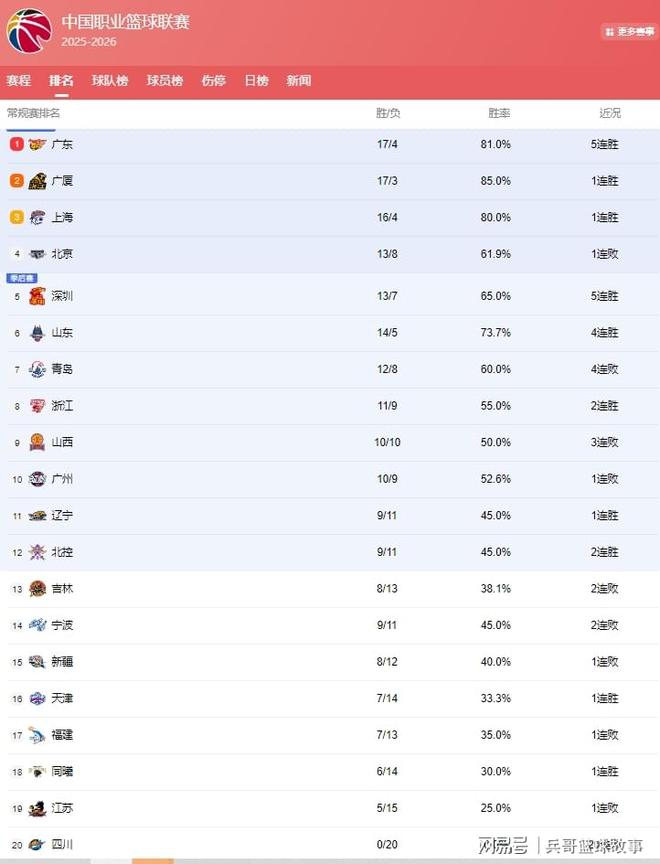Open the 辽宁 team link
This screenshot has width=660, height=864.
point(62,516)
